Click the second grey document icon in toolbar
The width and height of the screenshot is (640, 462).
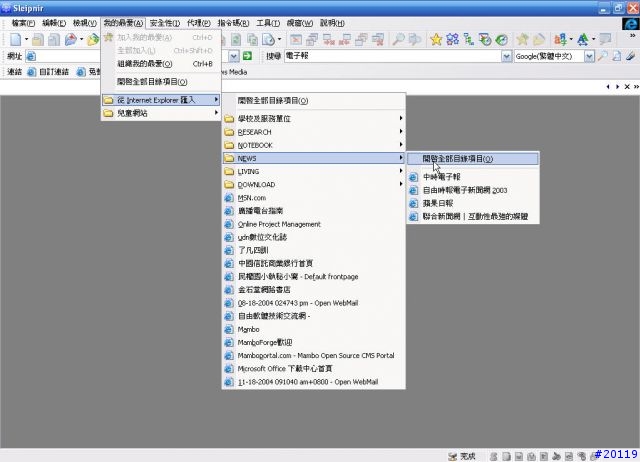[54, 40]
